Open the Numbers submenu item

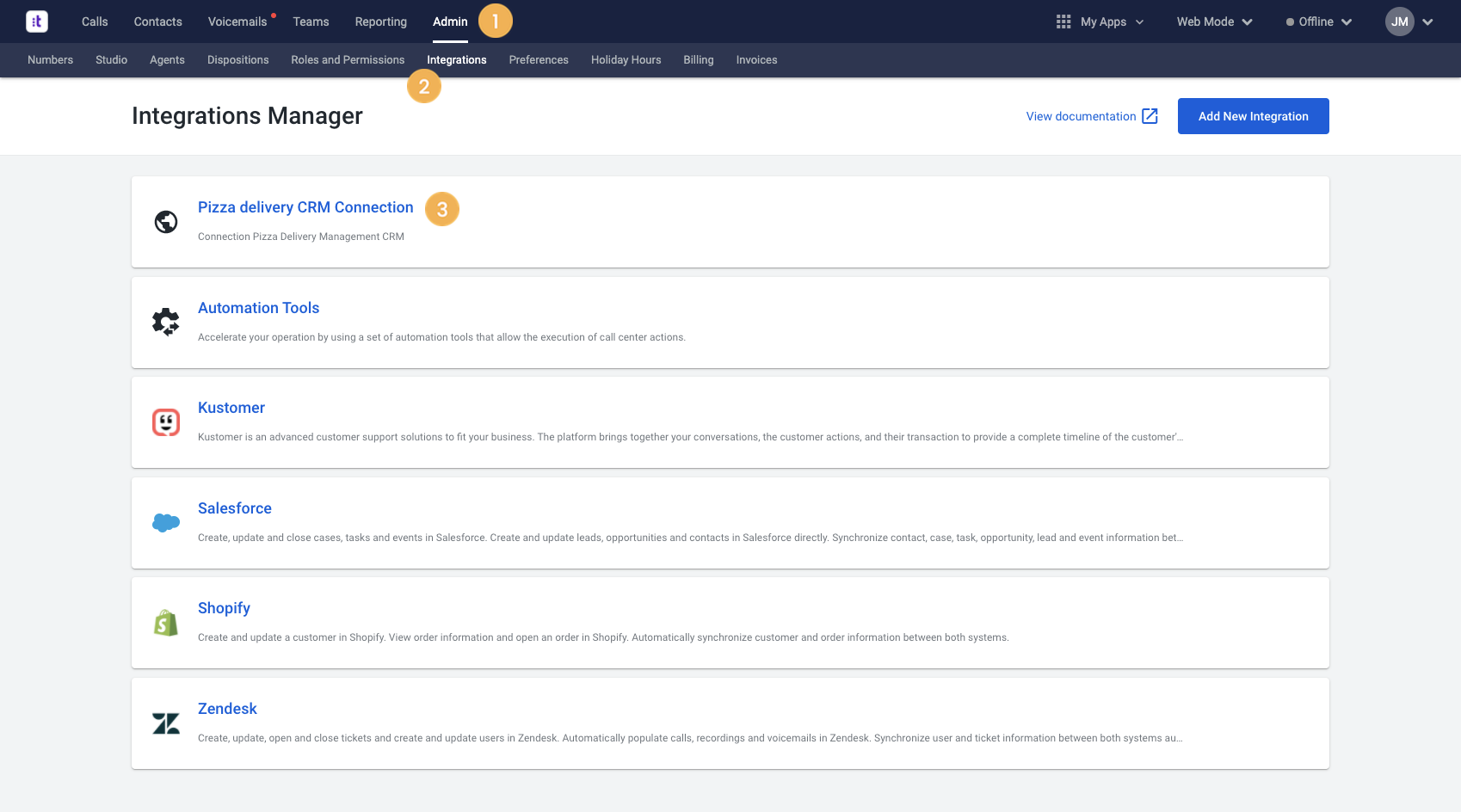(50, 60)
